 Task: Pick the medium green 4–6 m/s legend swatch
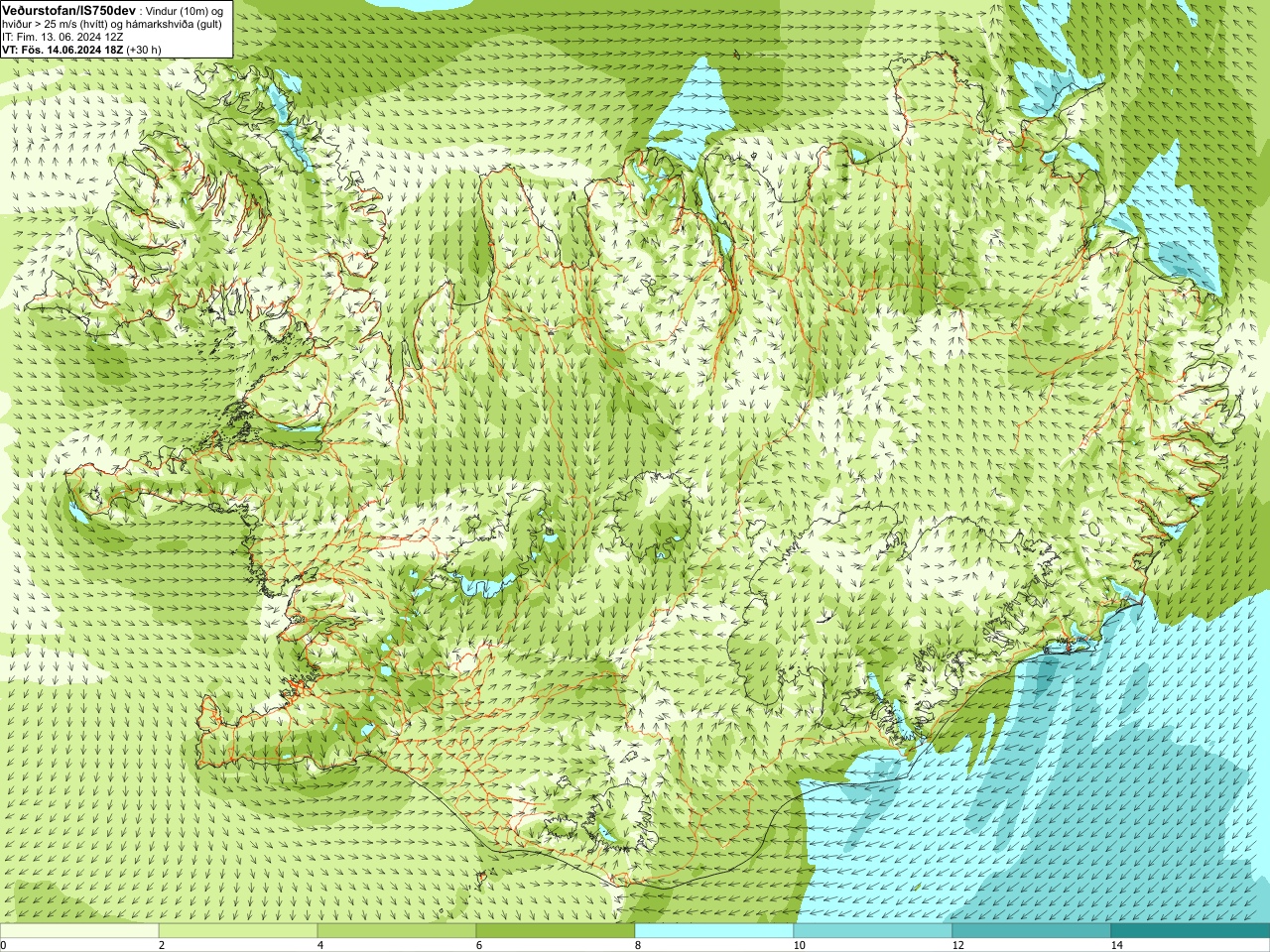(397, 931)
